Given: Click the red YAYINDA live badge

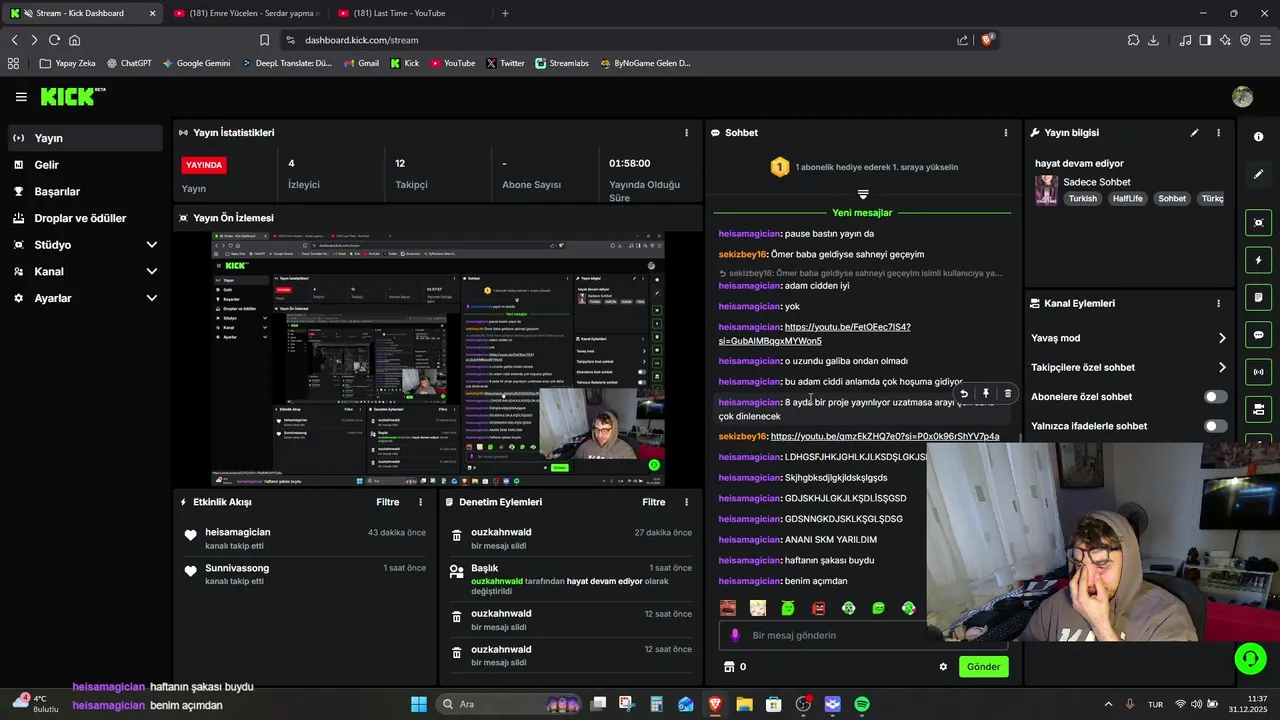Looking at the screenshot, I should tap(204, 165).
